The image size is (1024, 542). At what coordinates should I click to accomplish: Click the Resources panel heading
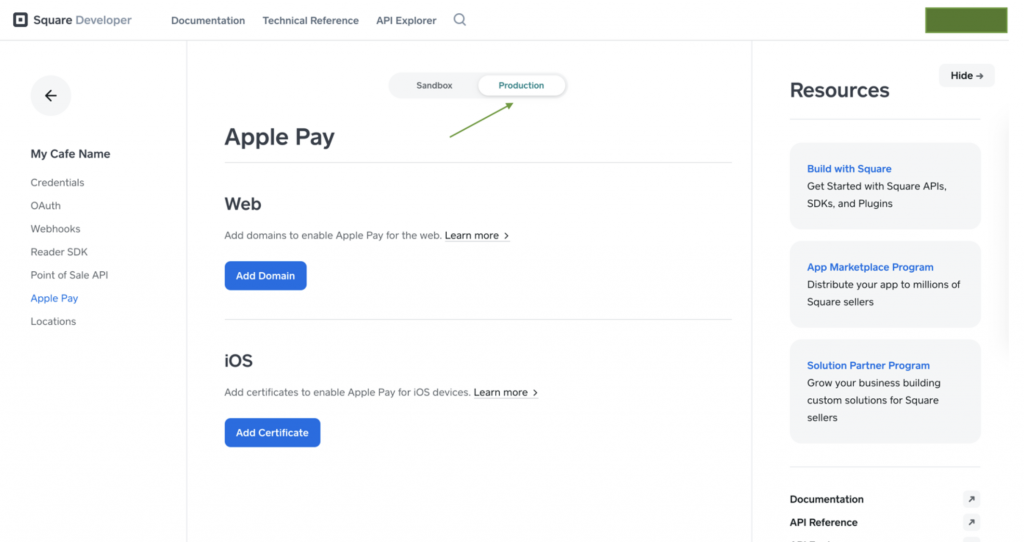tap(839, 90)
